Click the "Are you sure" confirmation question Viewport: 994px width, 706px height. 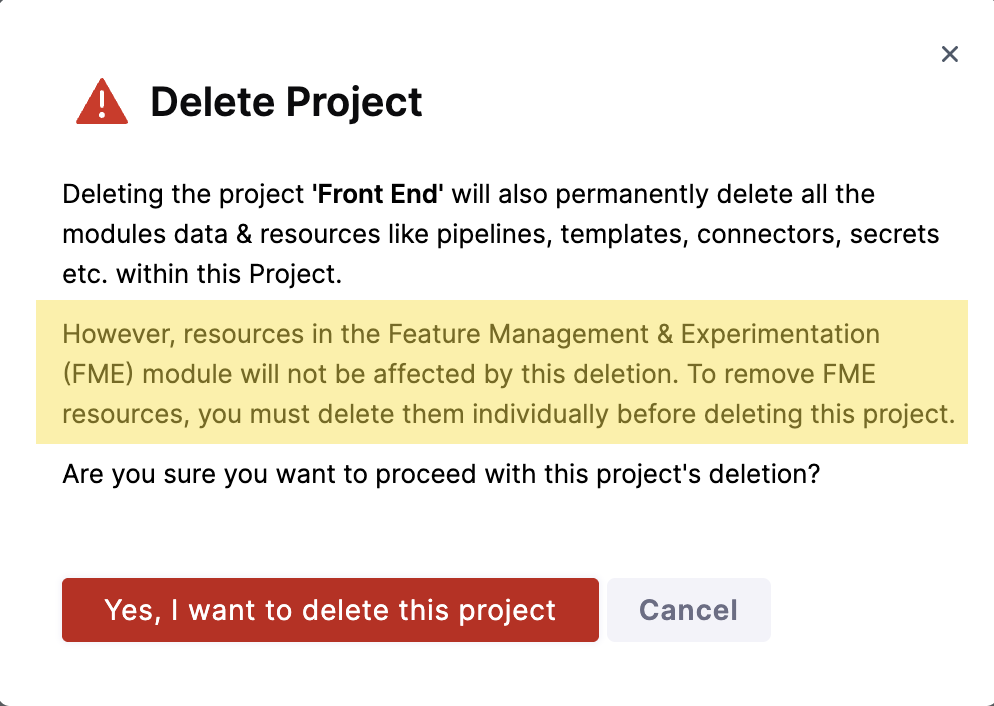coord(441,473)
